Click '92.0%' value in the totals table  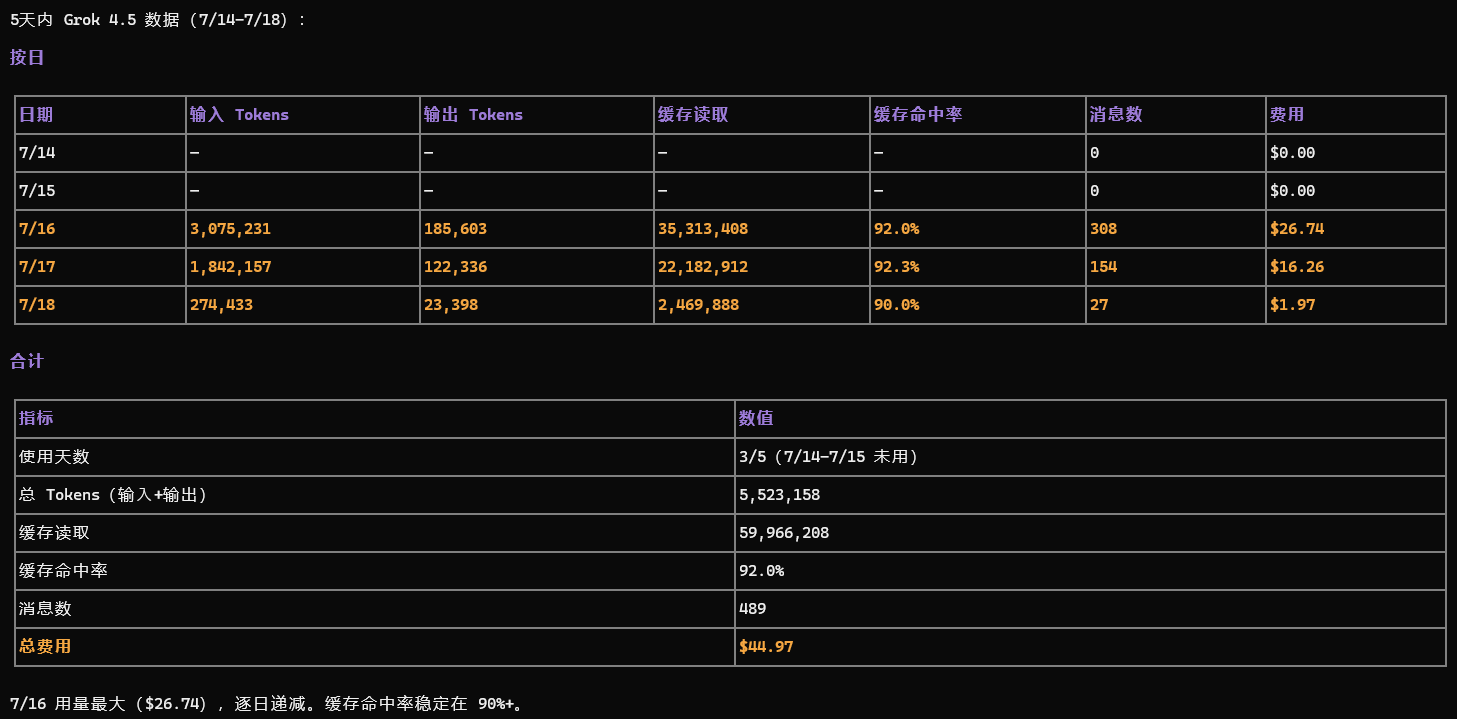[x=761, y=571]
